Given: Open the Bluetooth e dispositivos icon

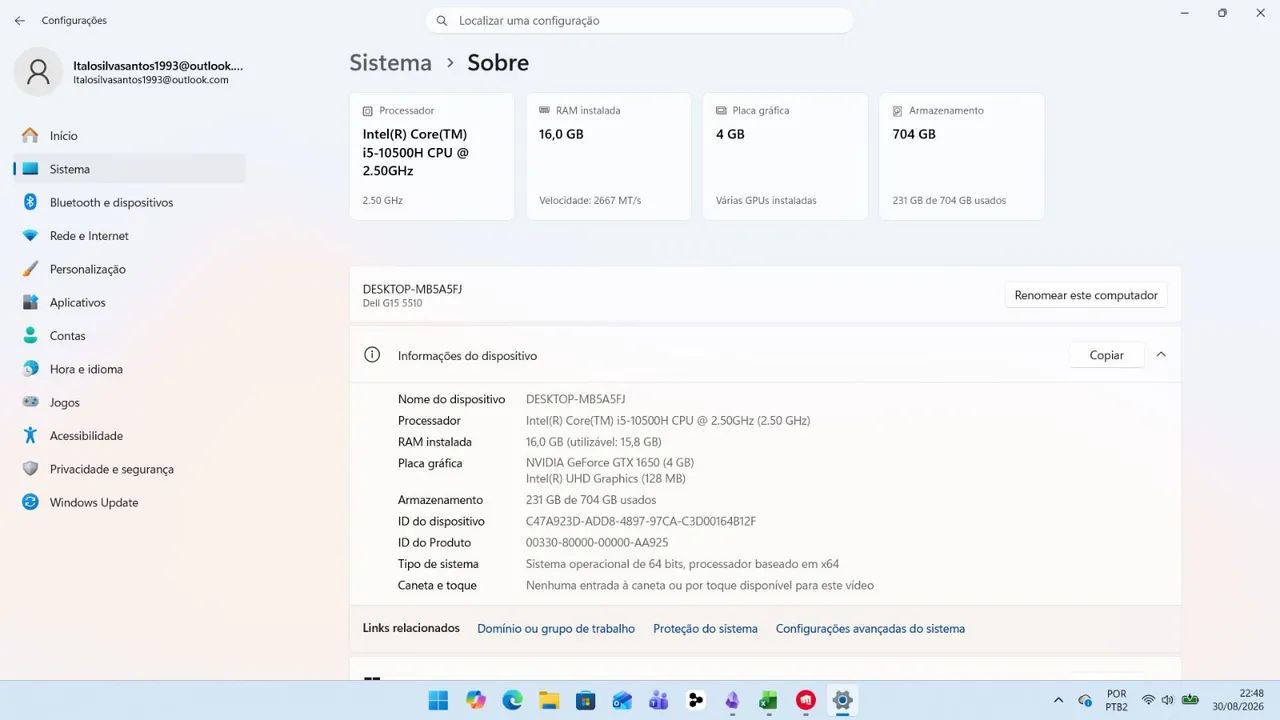Looking at the screenshot, I should pyautogui.click(x=30, y=202).
